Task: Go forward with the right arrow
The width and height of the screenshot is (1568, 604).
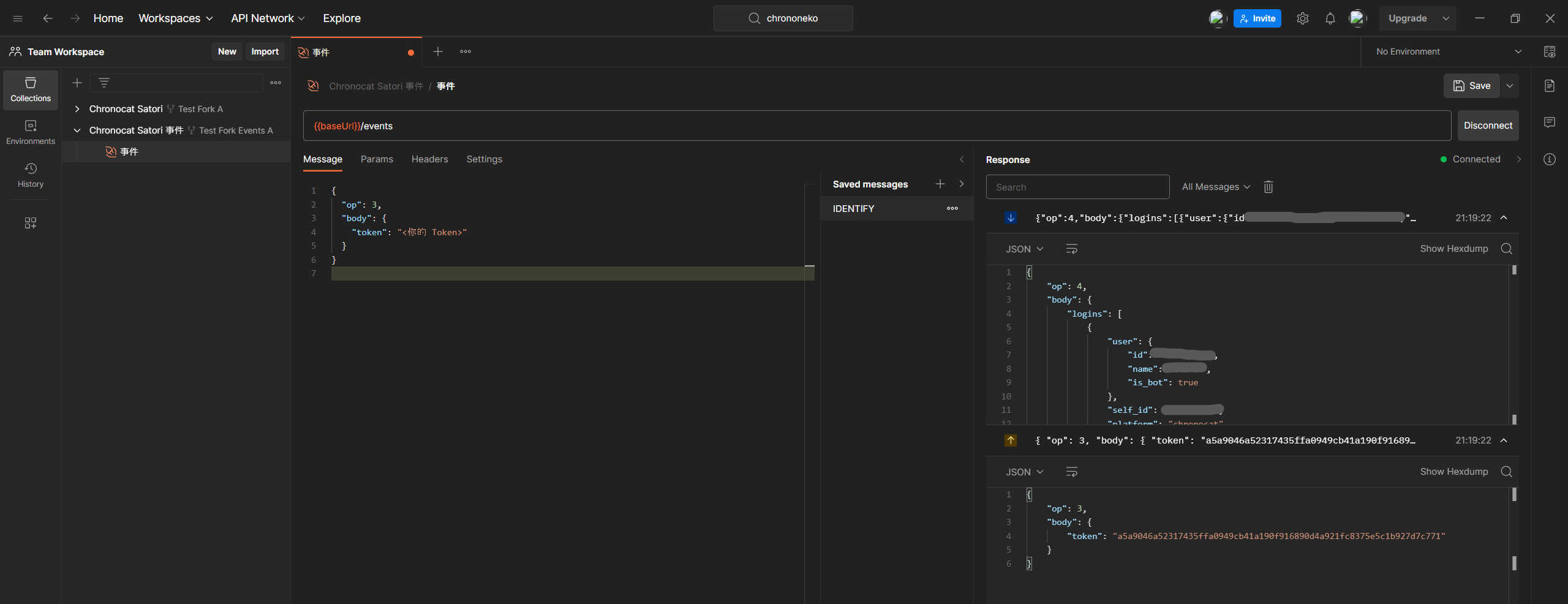Action: [75, 18]
